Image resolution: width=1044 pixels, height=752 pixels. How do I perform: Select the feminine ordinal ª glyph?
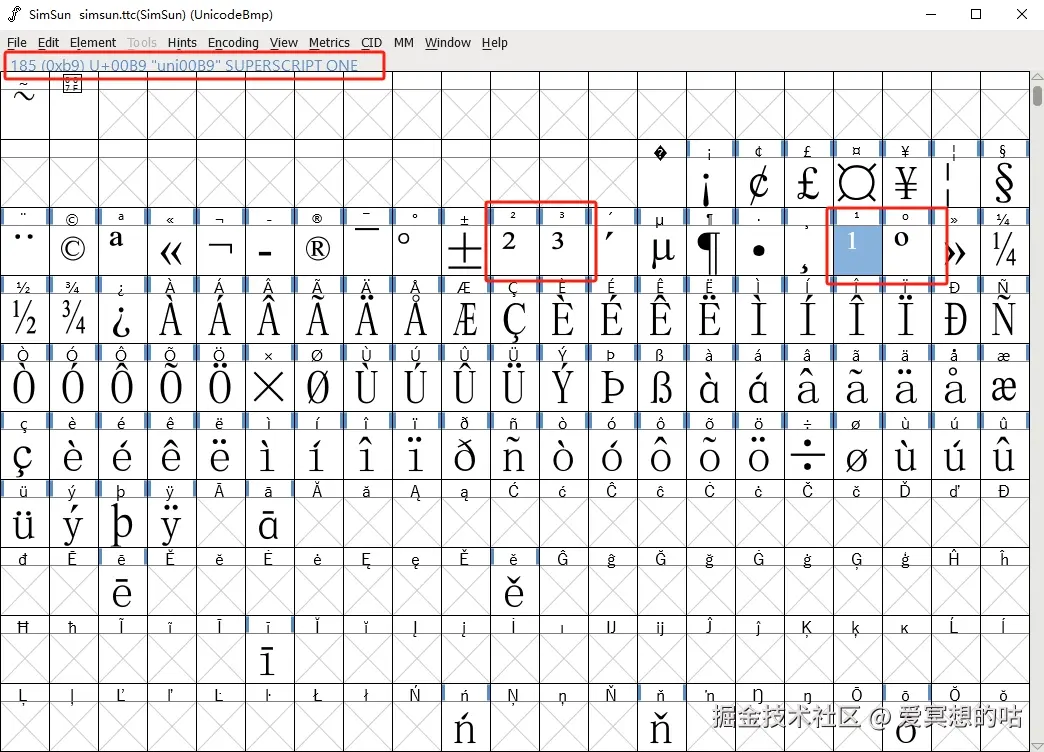pyautogui.click(x=123, y=250)
